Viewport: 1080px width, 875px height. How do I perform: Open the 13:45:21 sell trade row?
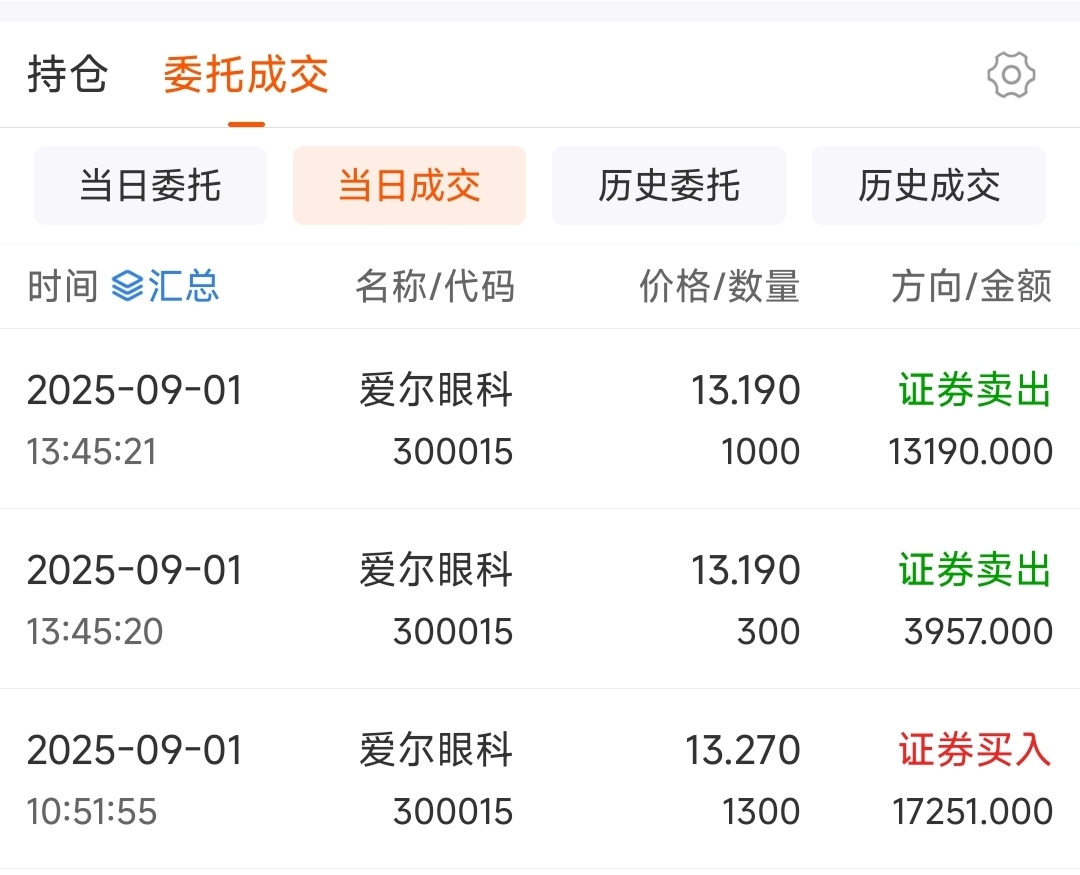540,419
